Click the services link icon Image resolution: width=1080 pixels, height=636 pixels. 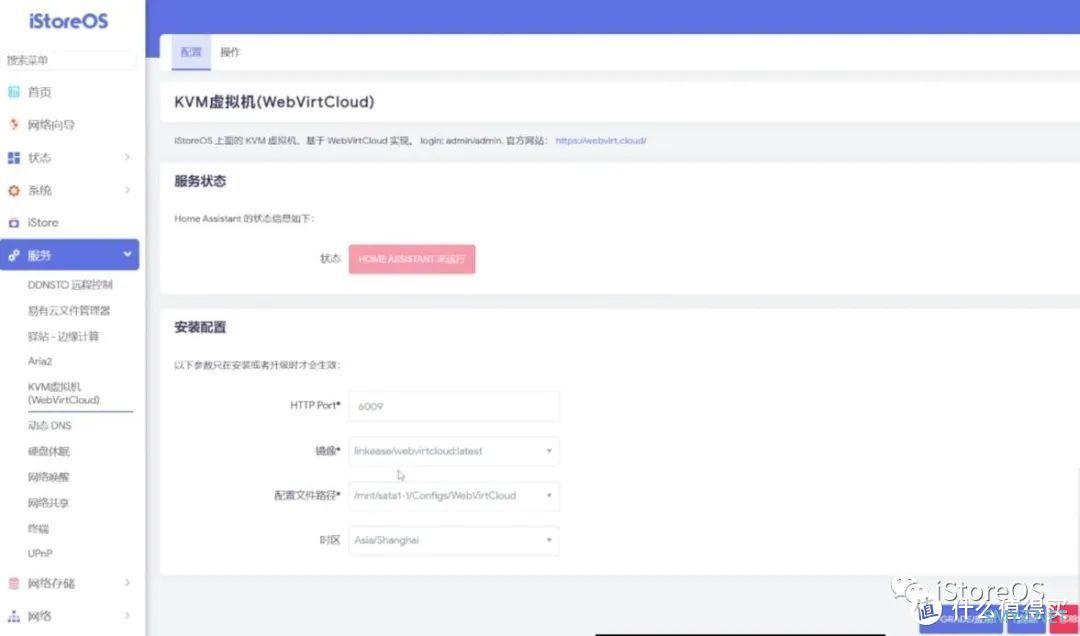14,256
